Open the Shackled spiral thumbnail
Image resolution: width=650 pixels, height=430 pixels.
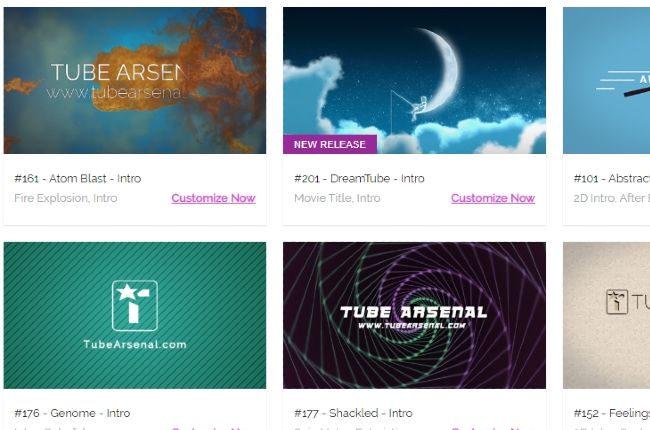coord(414,315)
